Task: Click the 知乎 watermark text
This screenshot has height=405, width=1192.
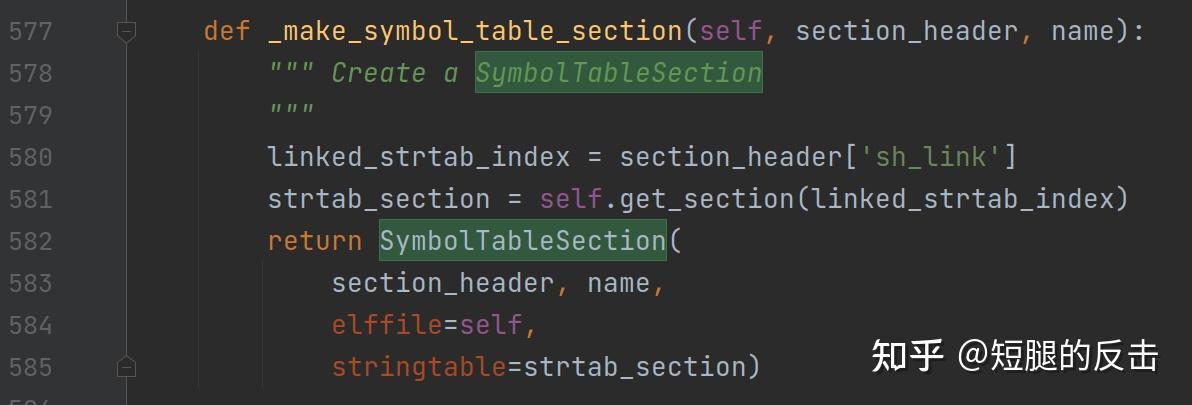Action: [x=906, y=355]
